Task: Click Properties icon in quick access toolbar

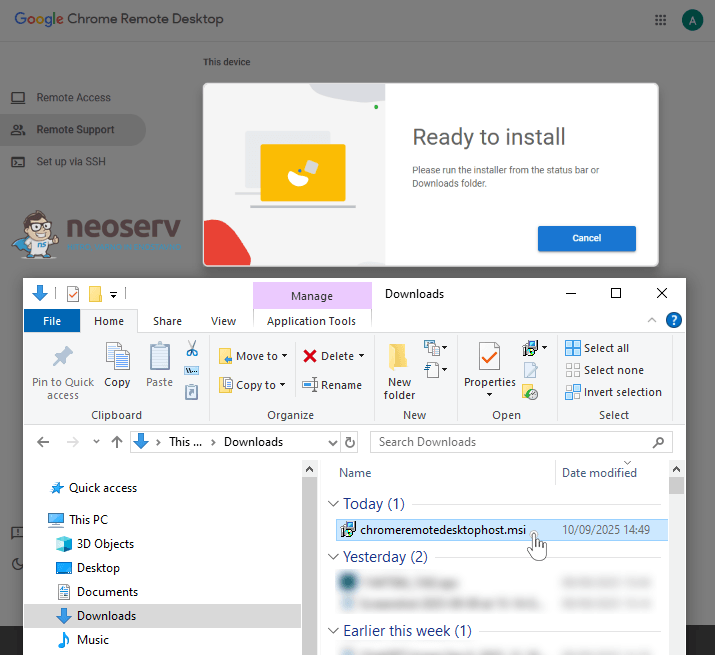Action: [73, 294]
